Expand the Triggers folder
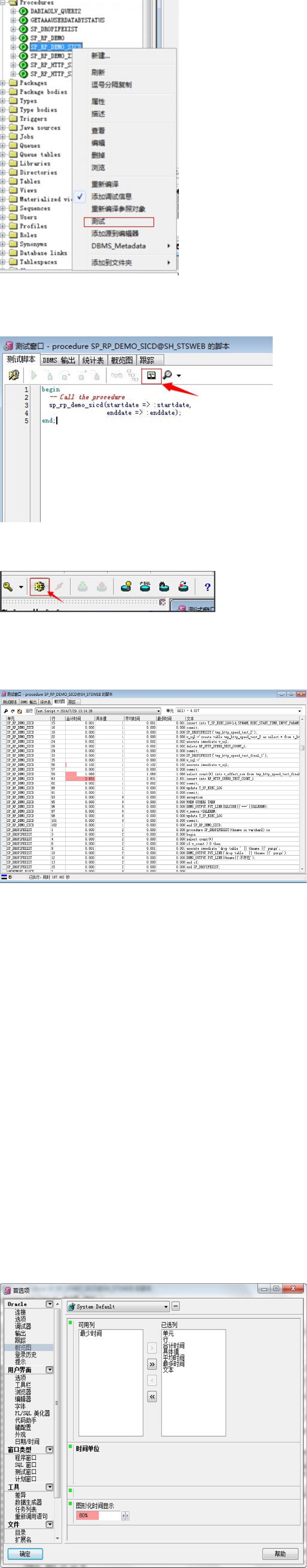307x1568 pixels. pos(3,119)
